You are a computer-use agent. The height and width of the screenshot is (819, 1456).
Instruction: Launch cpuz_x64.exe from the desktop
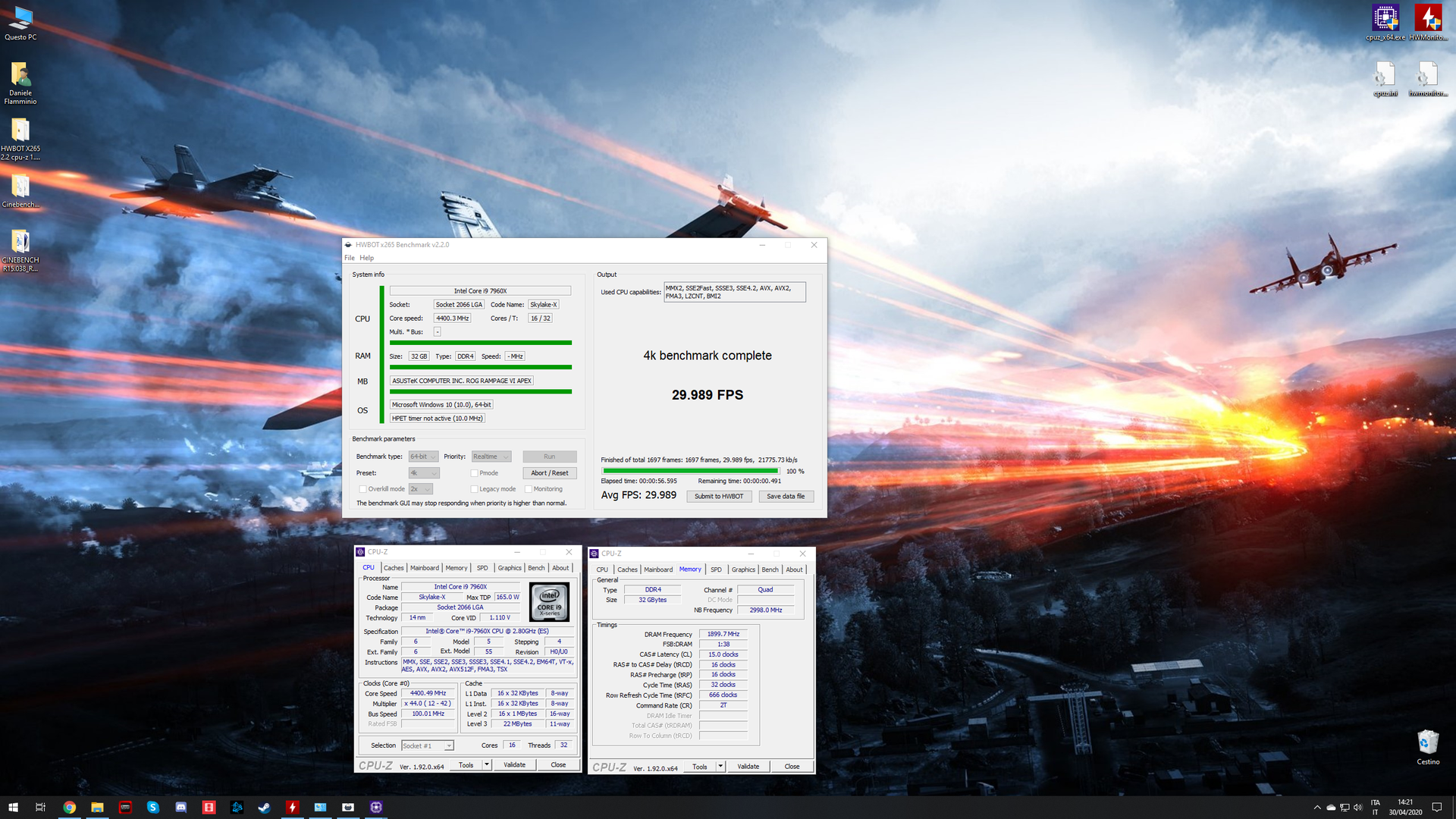pyautogui.click(x=1385, y=23)
